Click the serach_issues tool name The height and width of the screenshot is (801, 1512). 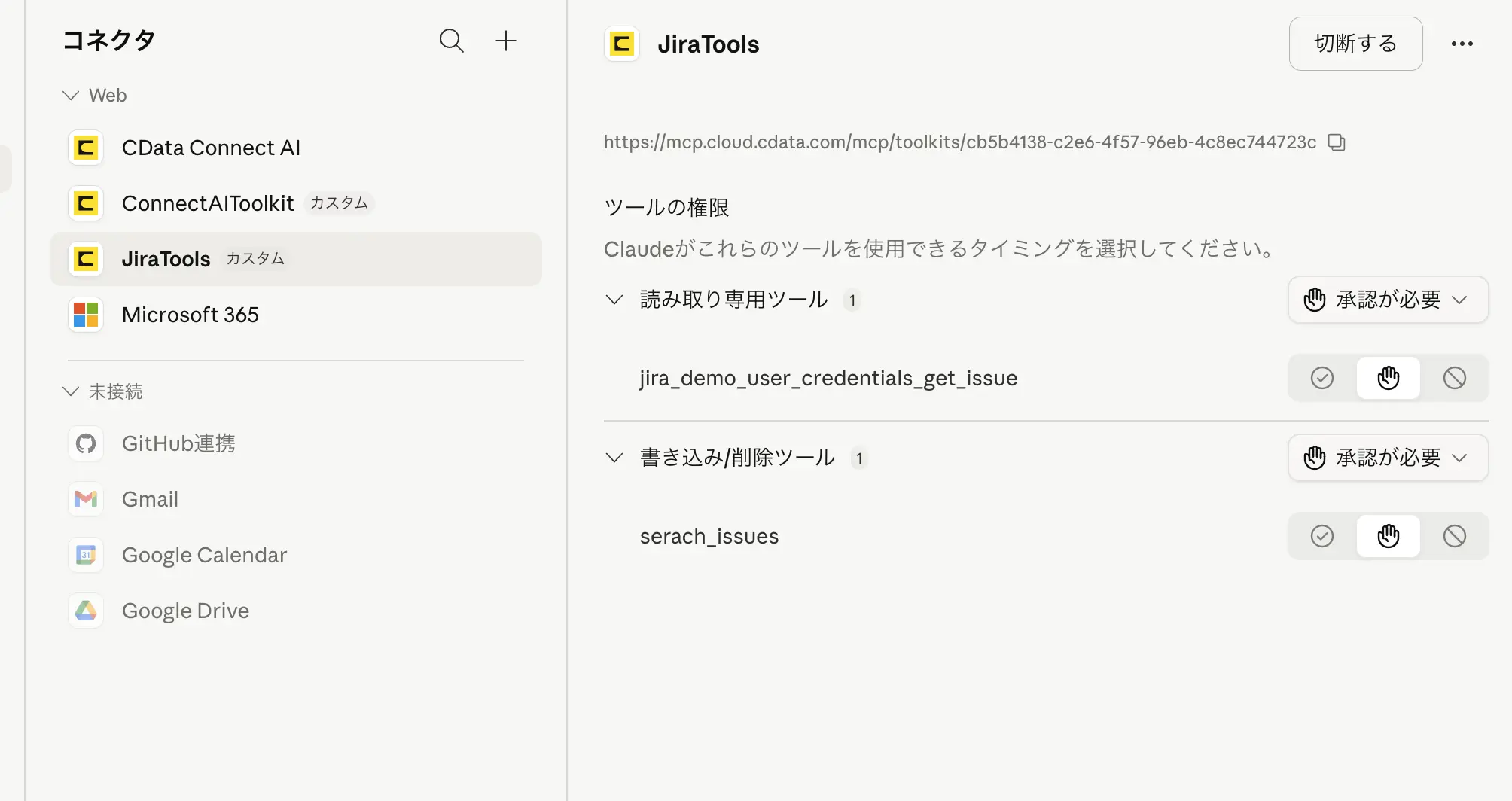pyautogui.click(x=709, y=536)
